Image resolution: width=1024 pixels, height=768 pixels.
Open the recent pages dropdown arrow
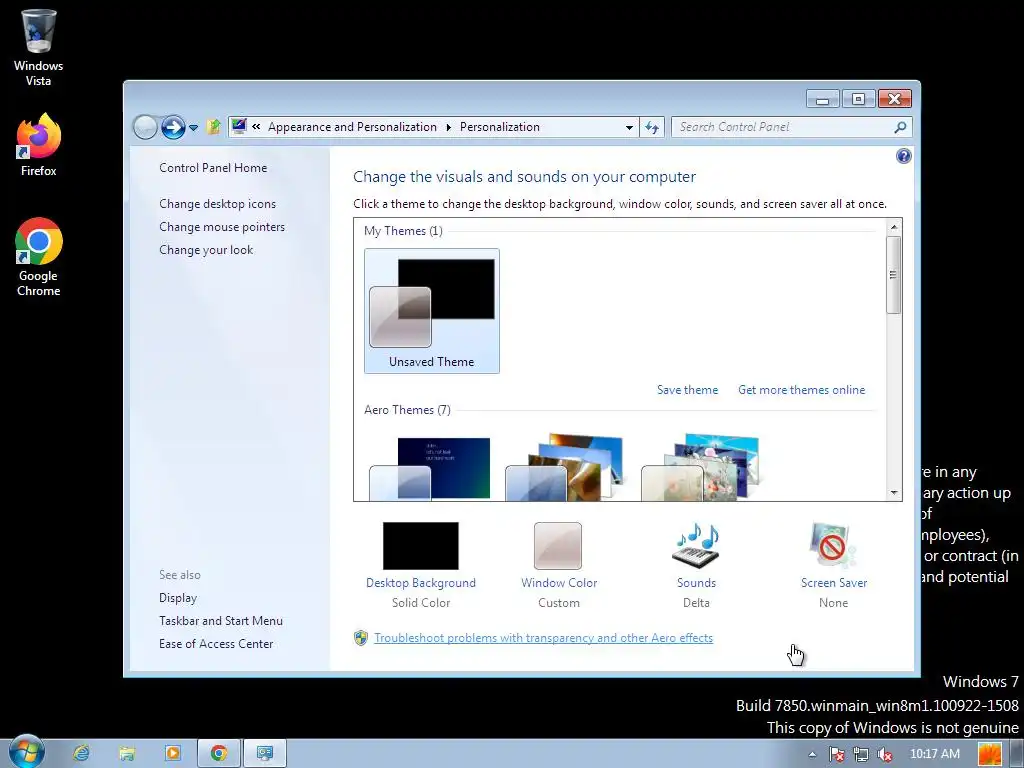[x=193, y=128]
